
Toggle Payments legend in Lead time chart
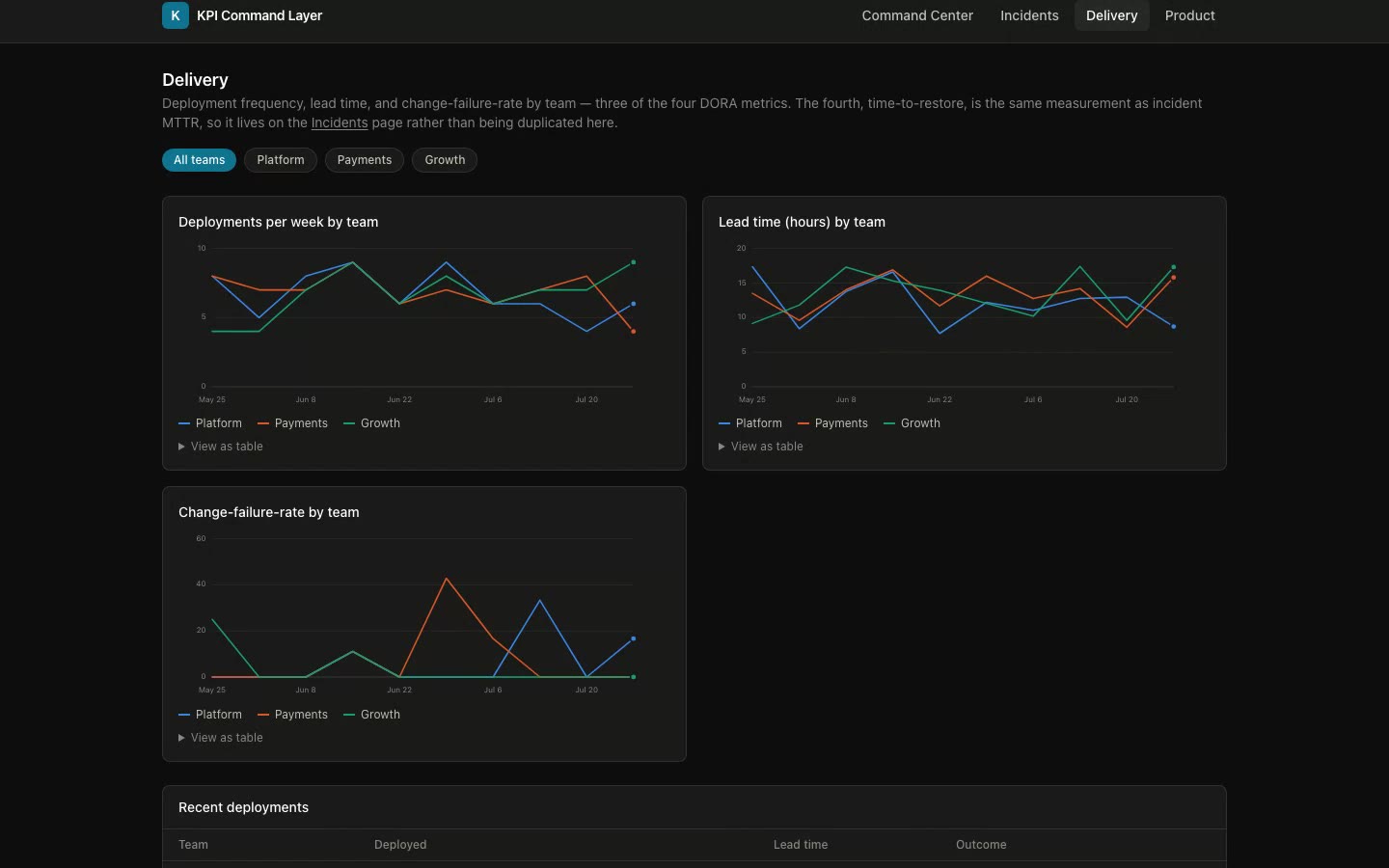click(x=832, y=423)
